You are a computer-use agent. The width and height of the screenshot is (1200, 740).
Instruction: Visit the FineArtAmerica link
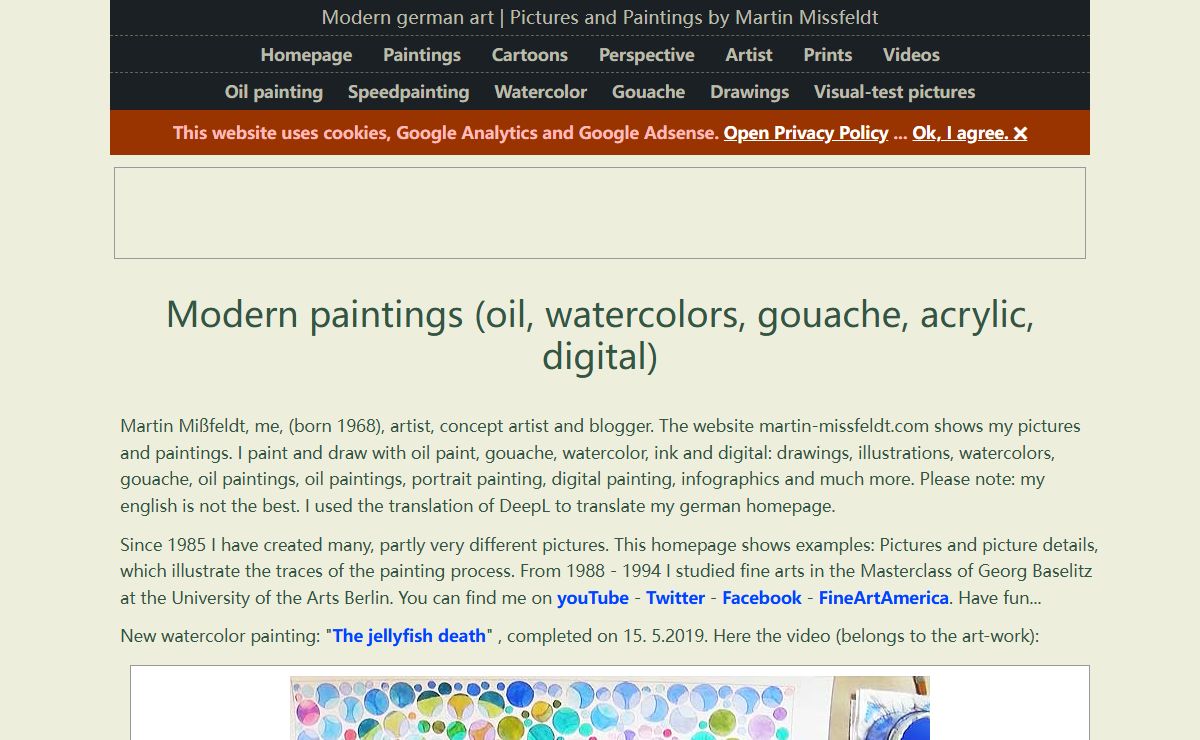click(x=884, y=598)
